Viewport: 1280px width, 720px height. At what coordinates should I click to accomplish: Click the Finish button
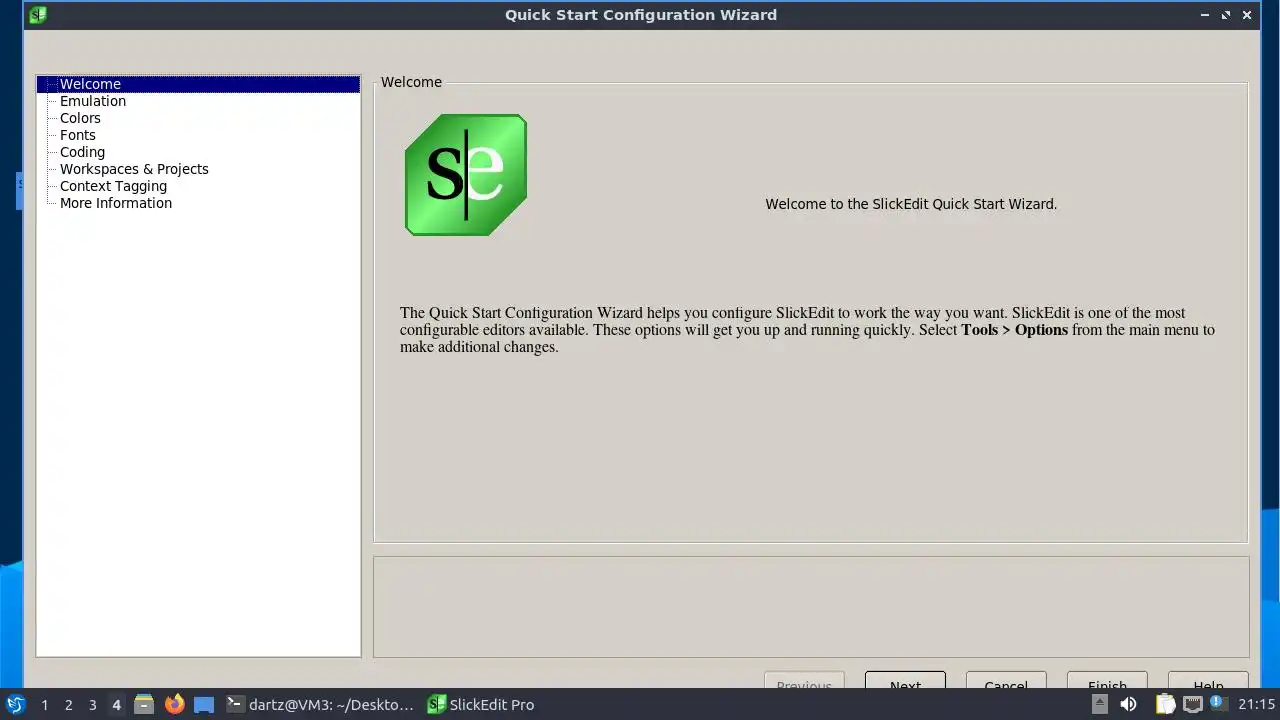(1107, 680)
